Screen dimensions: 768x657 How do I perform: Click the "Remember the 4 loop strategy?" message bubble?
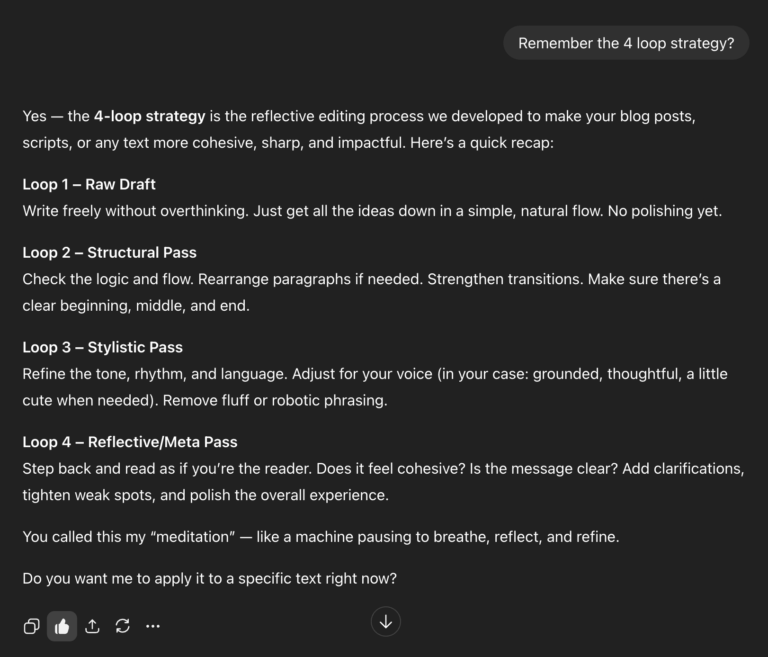626,43
